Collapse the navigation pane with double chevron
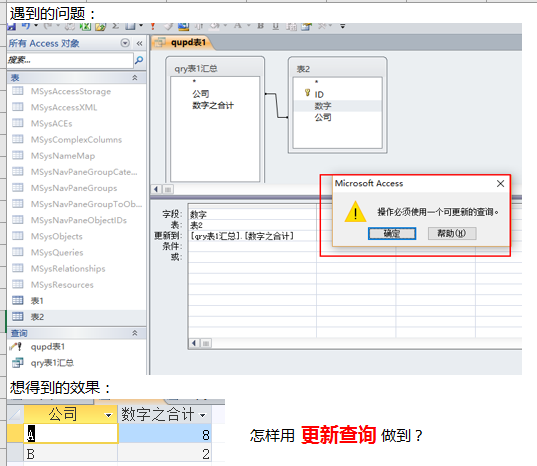 coord(139,43)
